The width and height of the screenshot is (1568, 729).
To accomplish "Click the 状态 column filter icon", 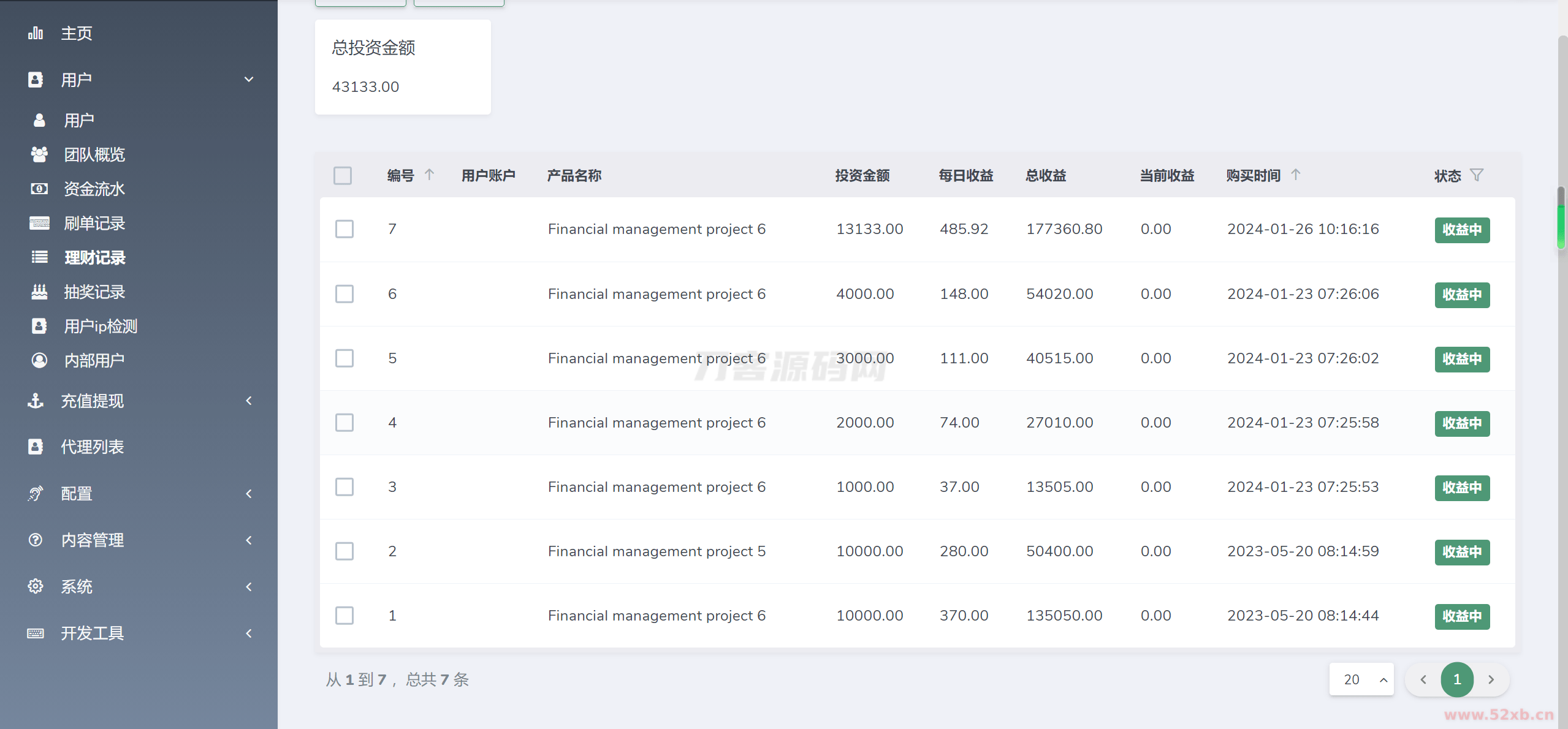I will click(1477, 175).
